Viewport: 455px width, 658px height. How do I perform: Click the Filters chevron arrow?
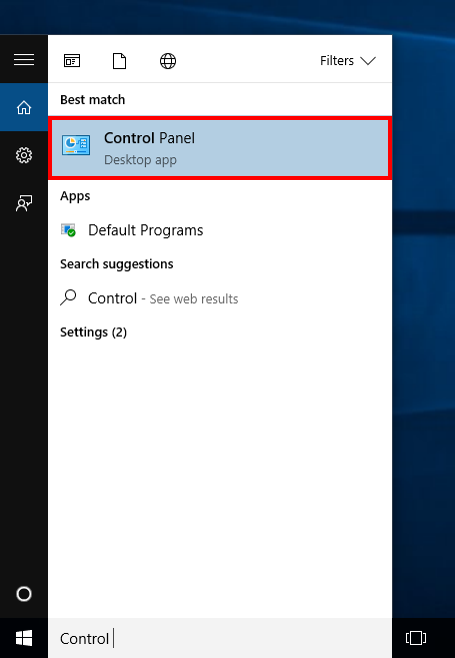[368, 61]
